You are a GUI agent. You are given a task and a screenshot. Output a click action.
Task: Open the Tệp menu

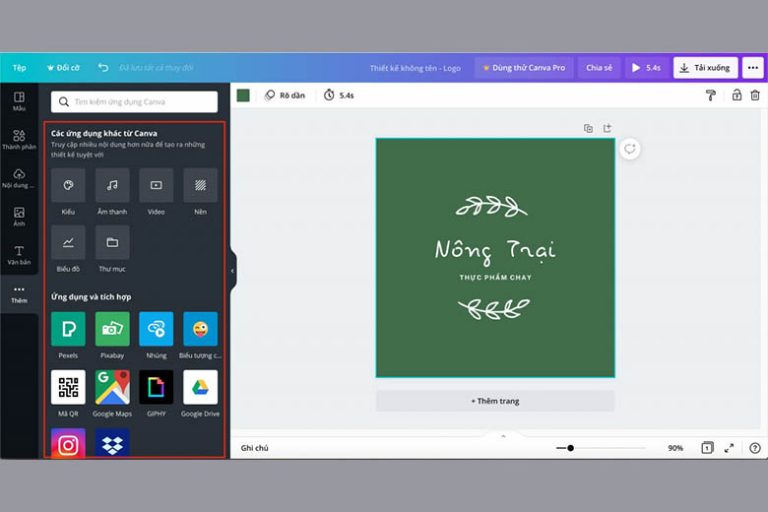click(19, 68)
